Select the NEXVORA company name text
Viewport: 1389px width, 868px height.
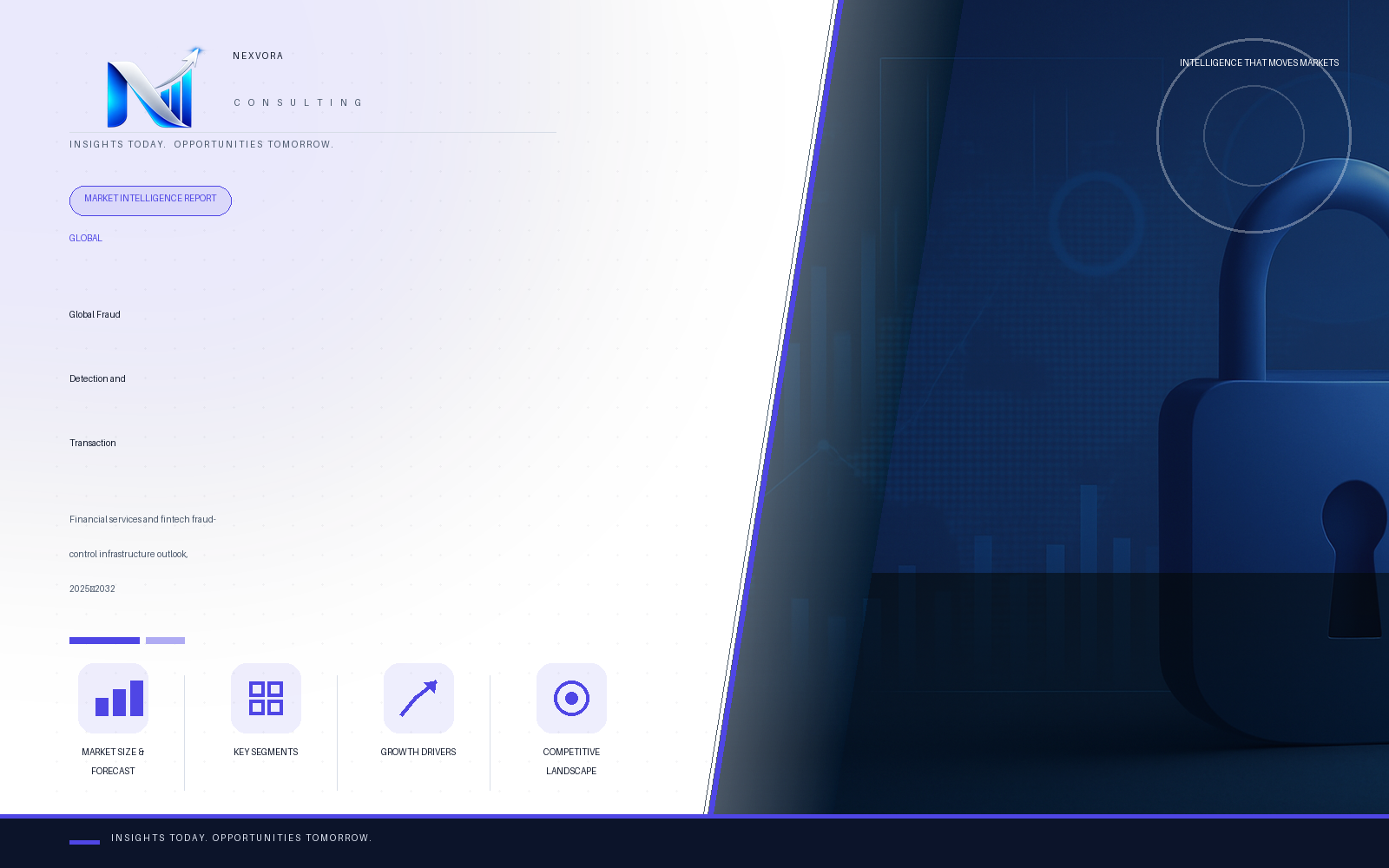click(258, 56)
